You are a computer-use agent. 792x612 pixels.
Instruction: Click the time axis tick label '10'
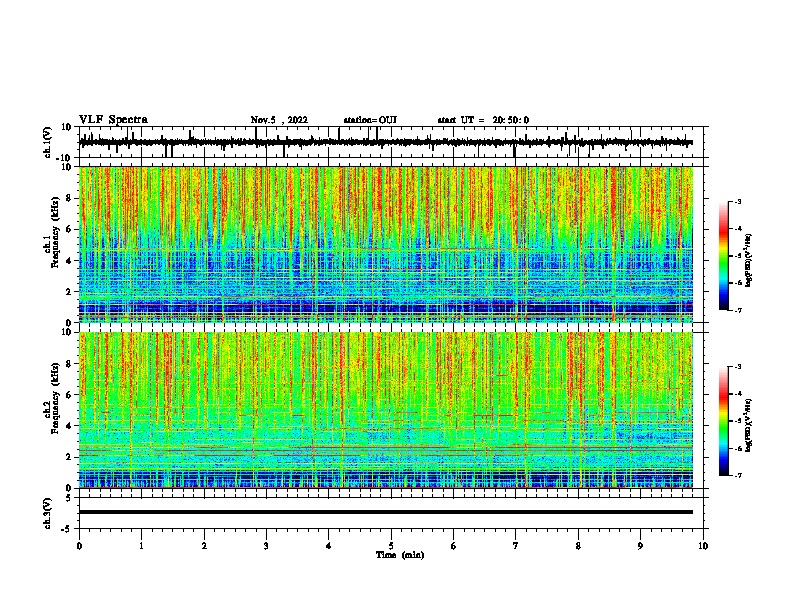(703, 546)
